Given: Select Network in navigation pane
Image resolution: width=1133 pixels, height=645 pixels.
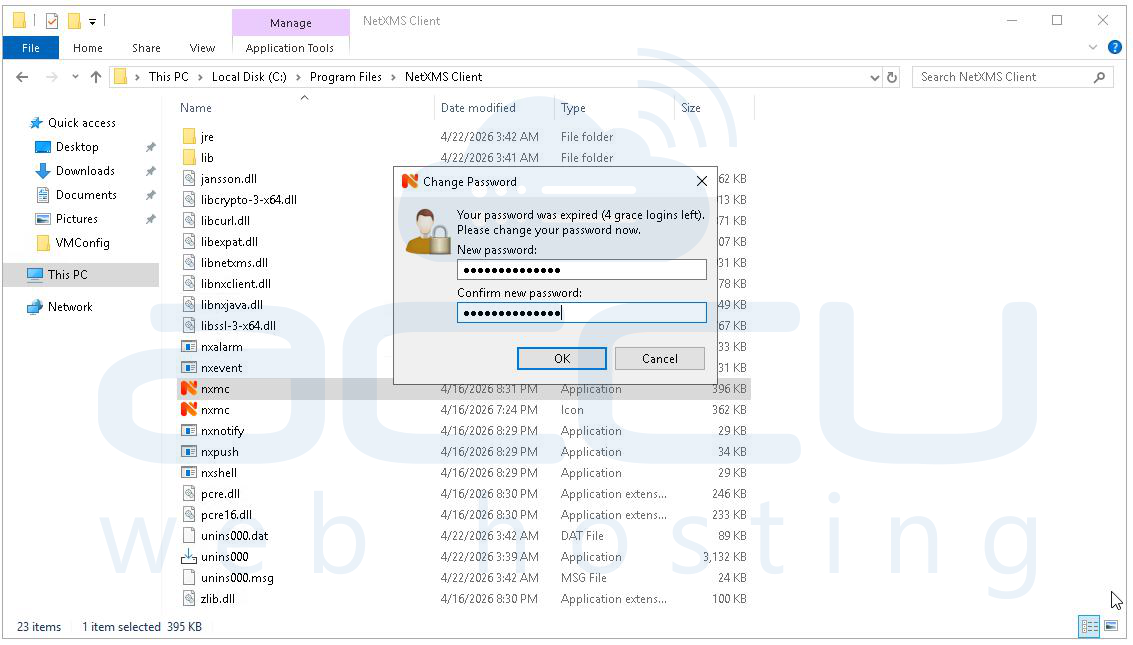Looking at the screenshot, I should tap(70, 307).
